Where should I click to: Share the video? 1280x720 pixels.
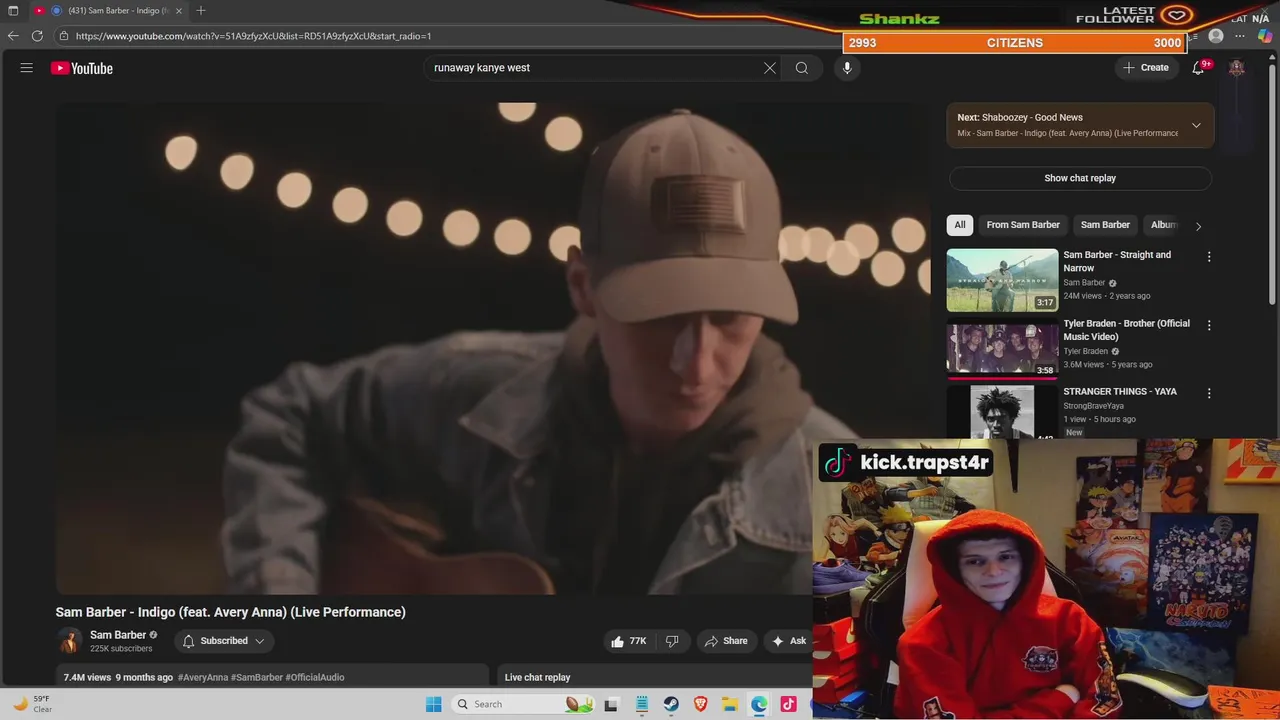[727, 641]
